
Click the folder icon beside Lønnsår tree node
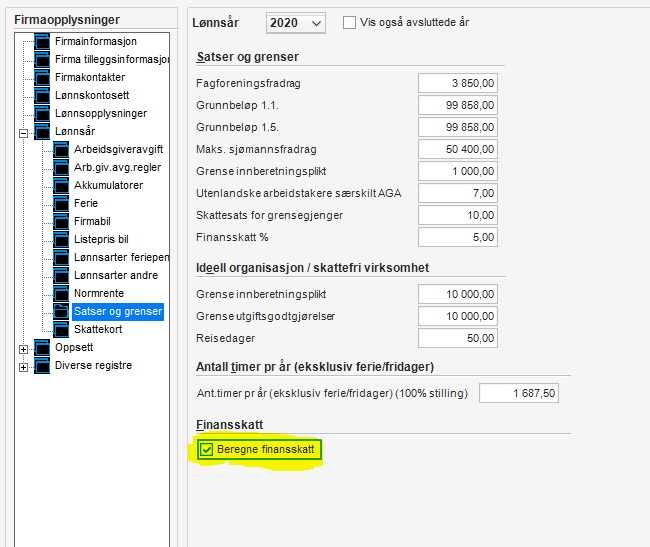[x=42, y=131]
